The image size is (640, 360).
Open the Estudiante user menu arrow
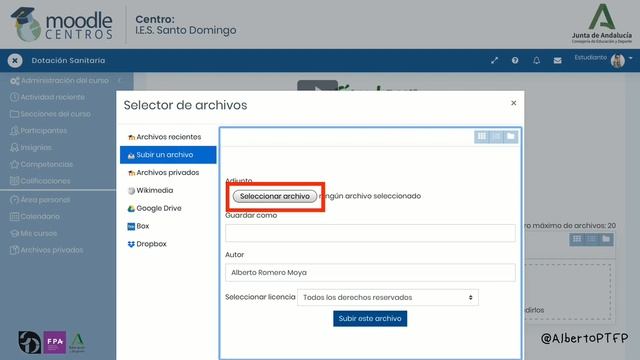point(631,58)
